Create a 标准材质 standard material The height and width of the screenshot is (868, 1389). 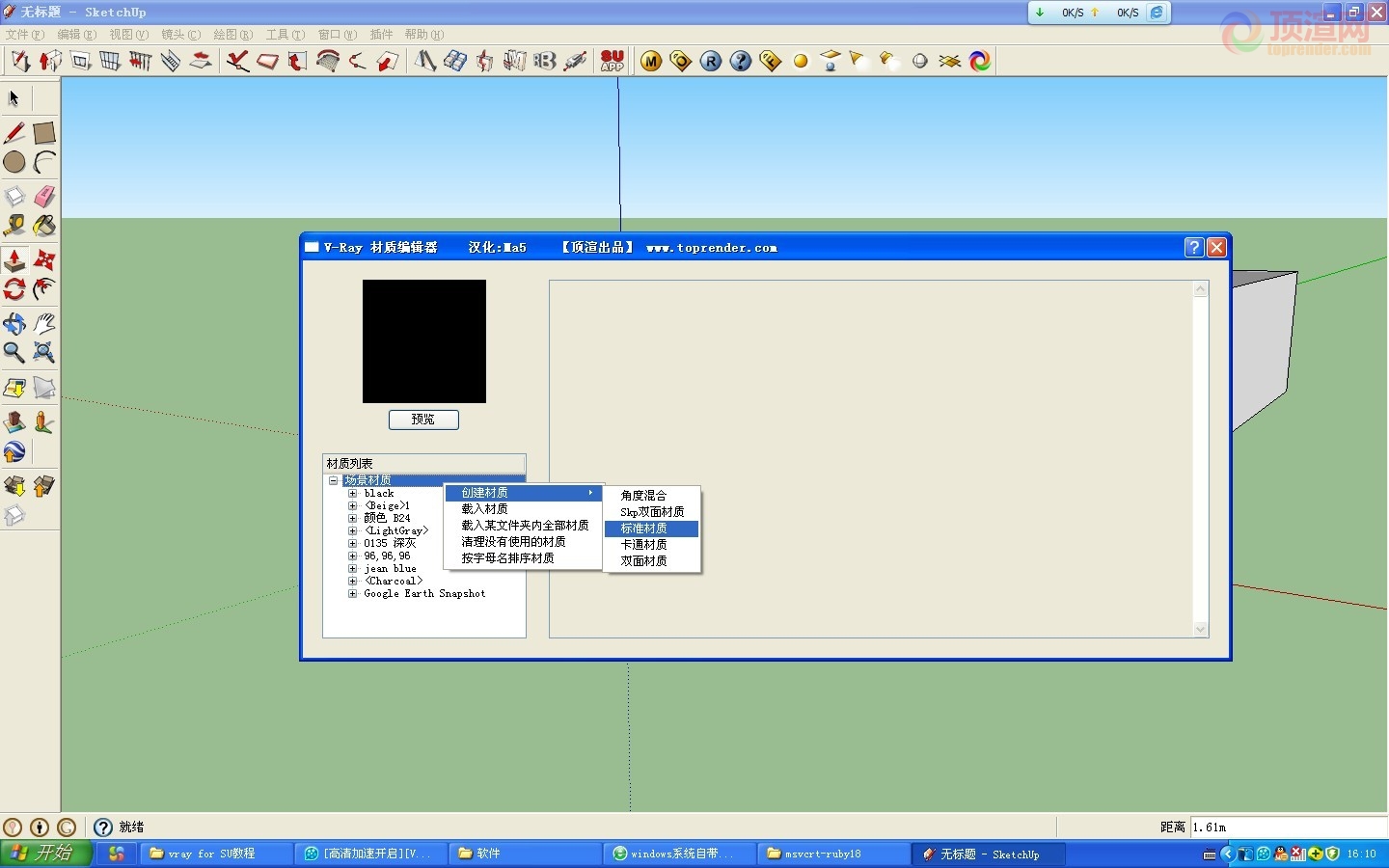click(651, 529)
